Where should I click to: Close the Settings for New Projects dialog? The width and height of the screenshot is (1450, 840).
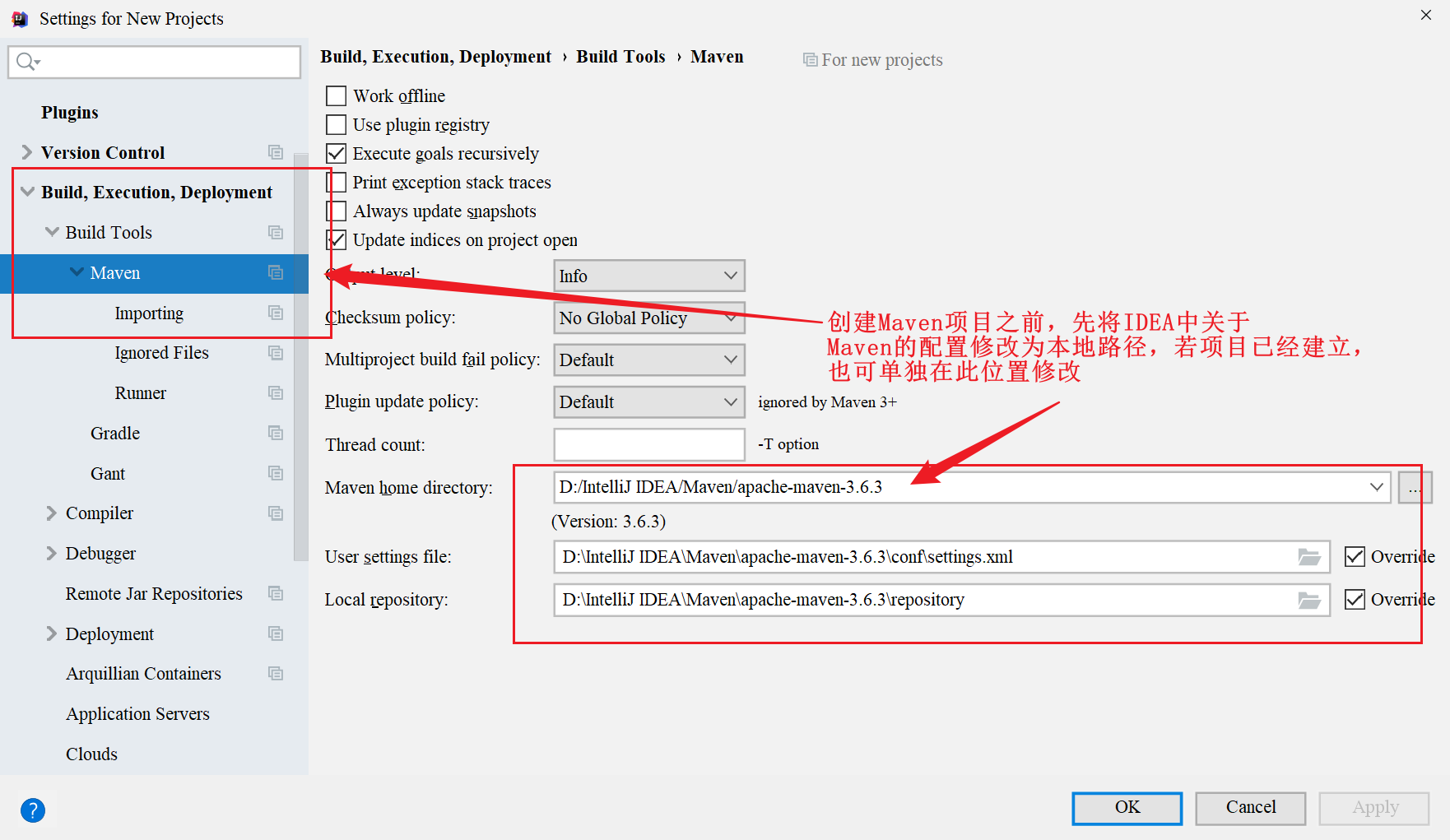click(1425, 15)
